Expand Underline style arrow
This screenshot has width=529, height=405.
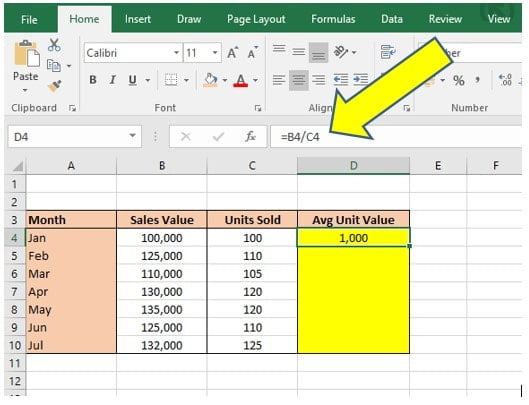tap(147, 80)
